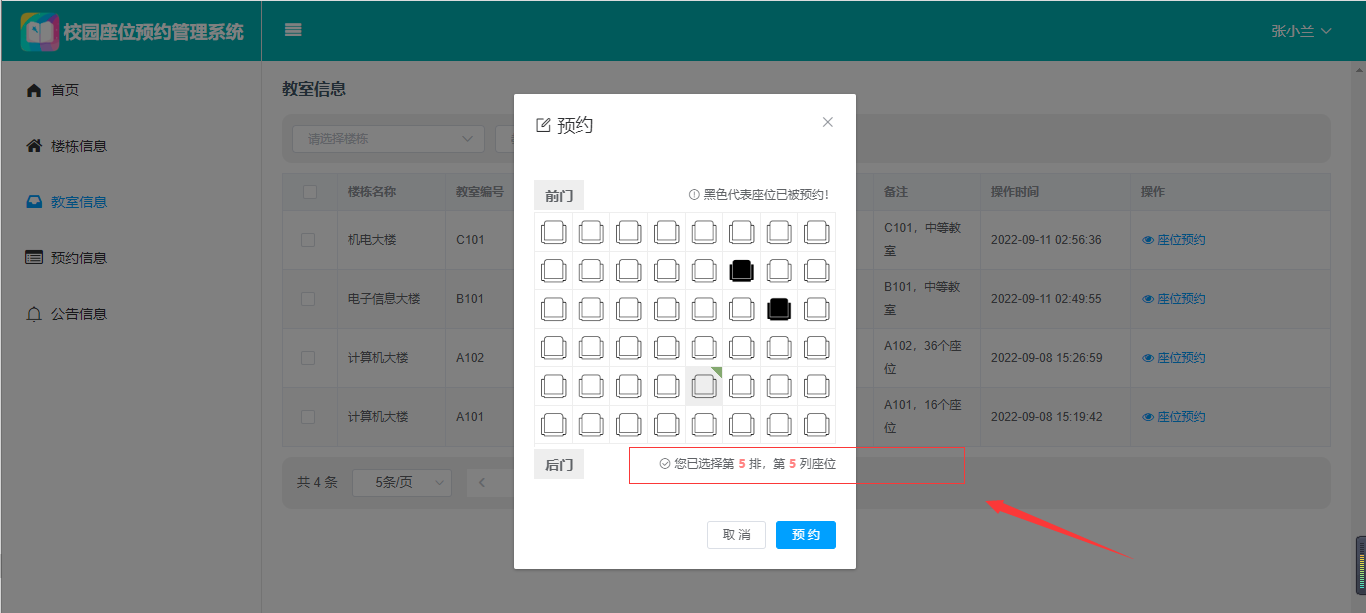Open 座位预约 for classroom A102
The image size is (1366, 613).
[x=1174, y=358]
